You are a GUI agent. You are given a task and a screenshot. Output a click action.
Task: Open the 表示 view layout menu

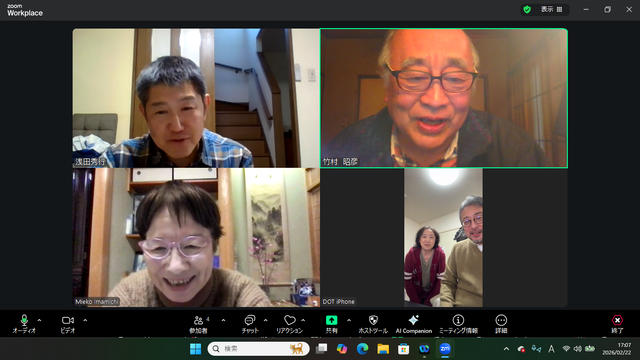coord(551,9)
